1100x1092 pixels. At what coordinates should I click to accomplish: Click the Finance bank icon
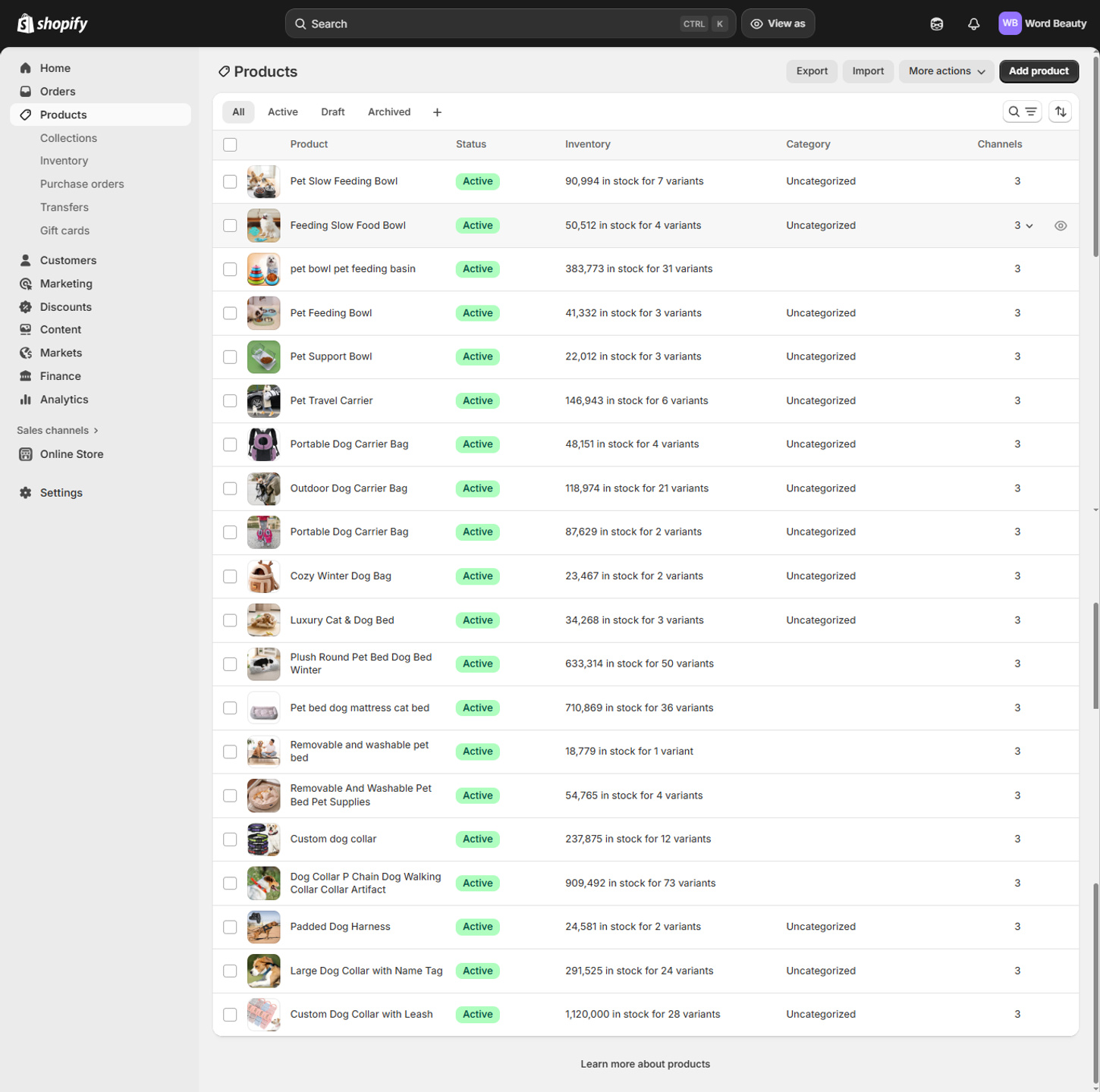(x=26, y=376)
